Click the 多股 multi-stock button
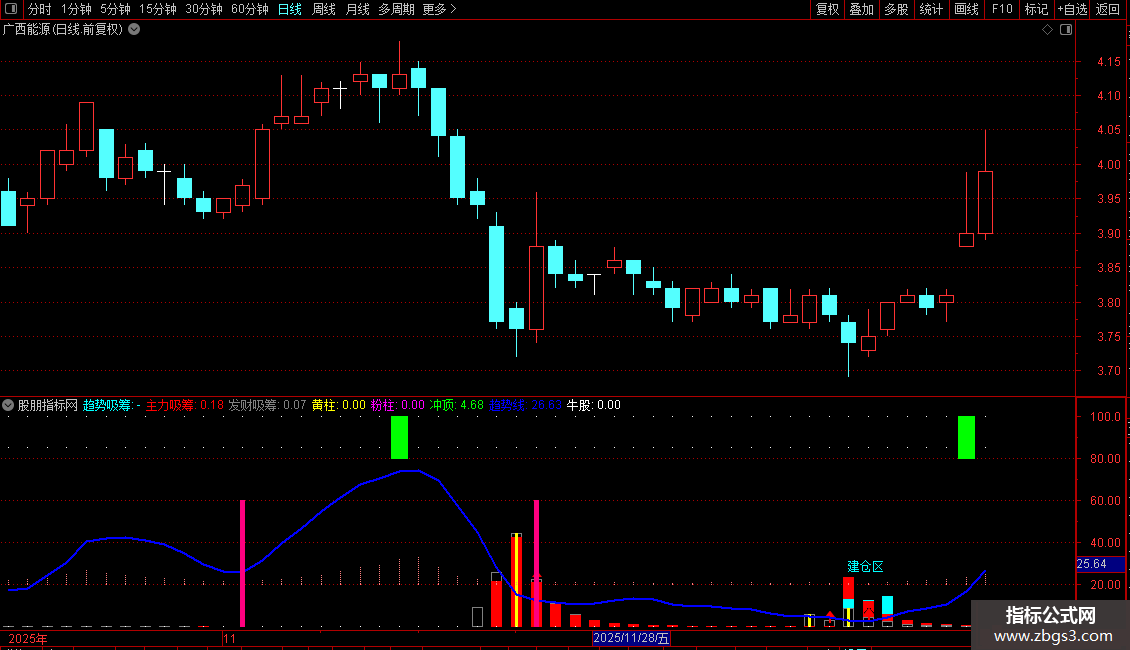This screenshot has height=650, width=1130. 896,9
